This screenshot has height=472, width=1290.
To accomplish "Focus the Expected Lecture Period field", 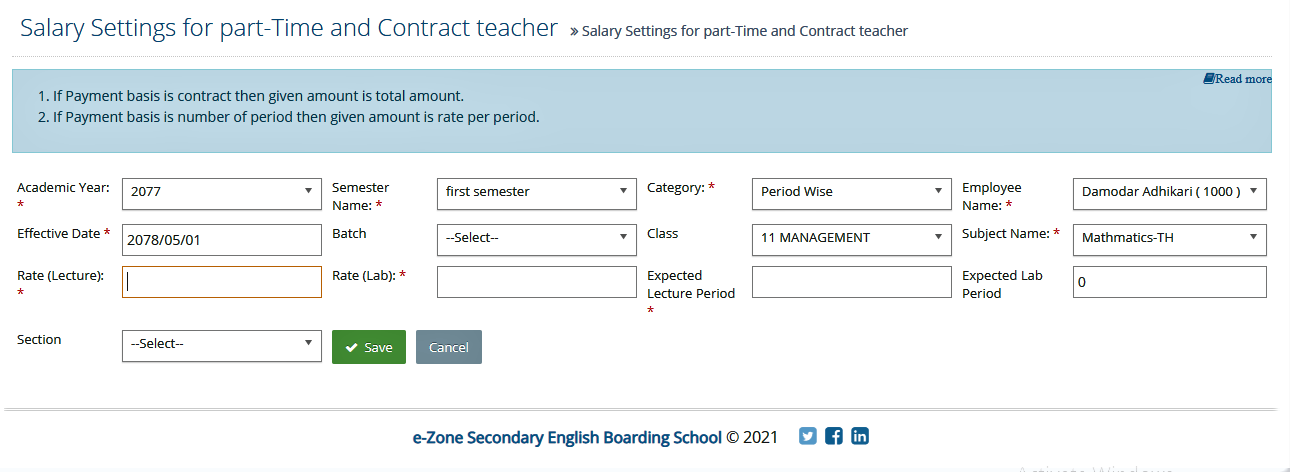I will 852,282.
